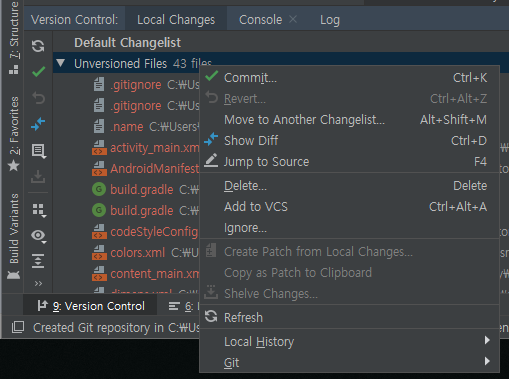Open the Build Variants side tab
This screenshot has height=379, width=509.
tap(14, 235)
